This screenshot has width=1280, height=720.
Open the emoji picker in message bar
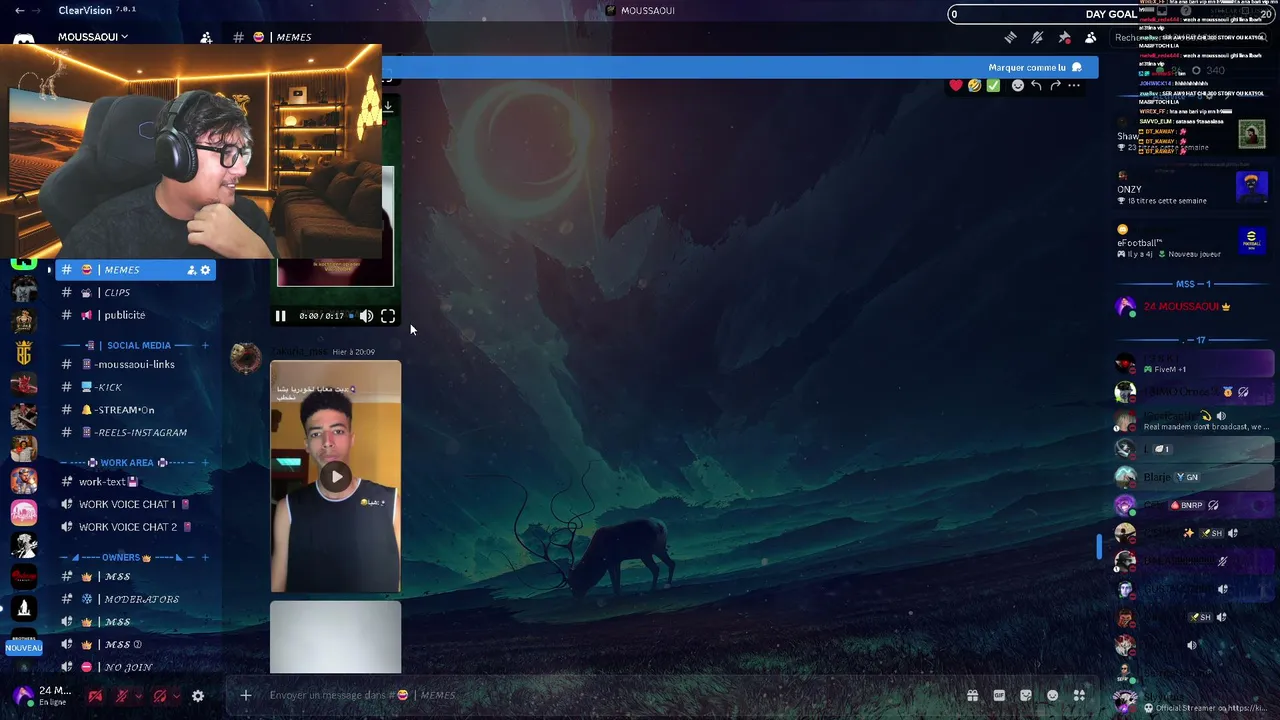click(x=1052, y=695)
